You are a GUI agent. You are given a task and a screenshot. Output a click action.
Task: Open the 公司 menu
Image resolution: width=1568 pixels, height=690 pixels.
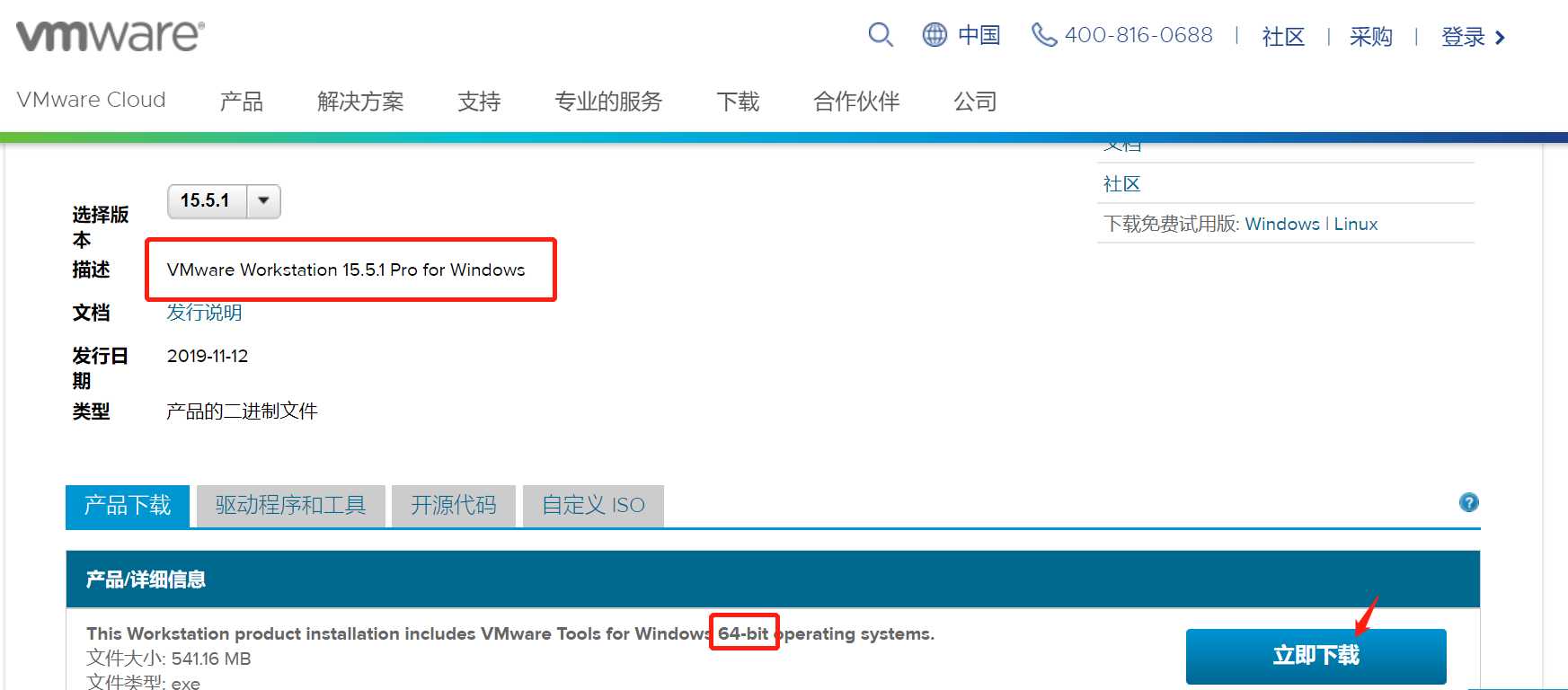coord(975,102)
